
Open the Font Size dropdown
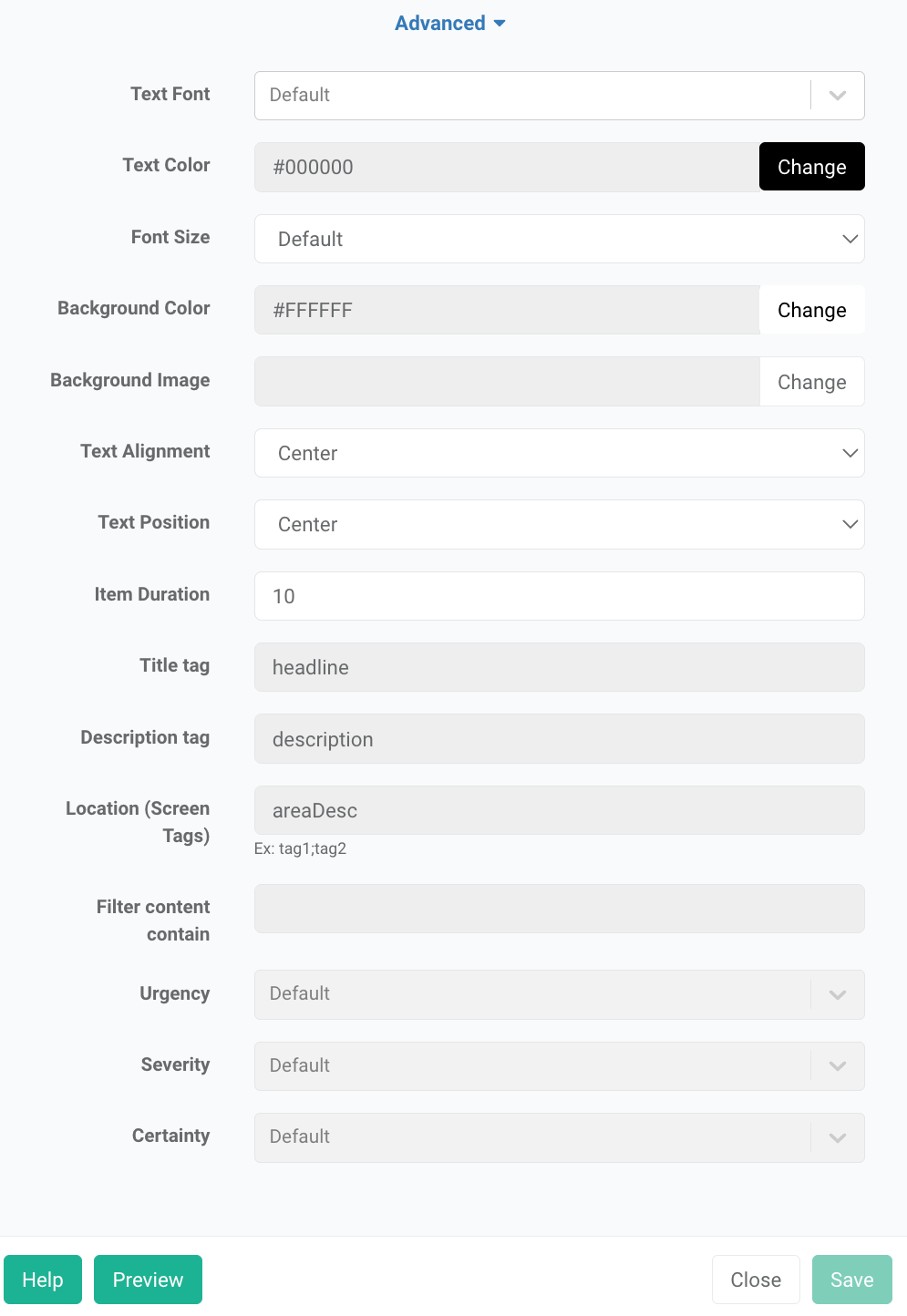click(559, 239)
